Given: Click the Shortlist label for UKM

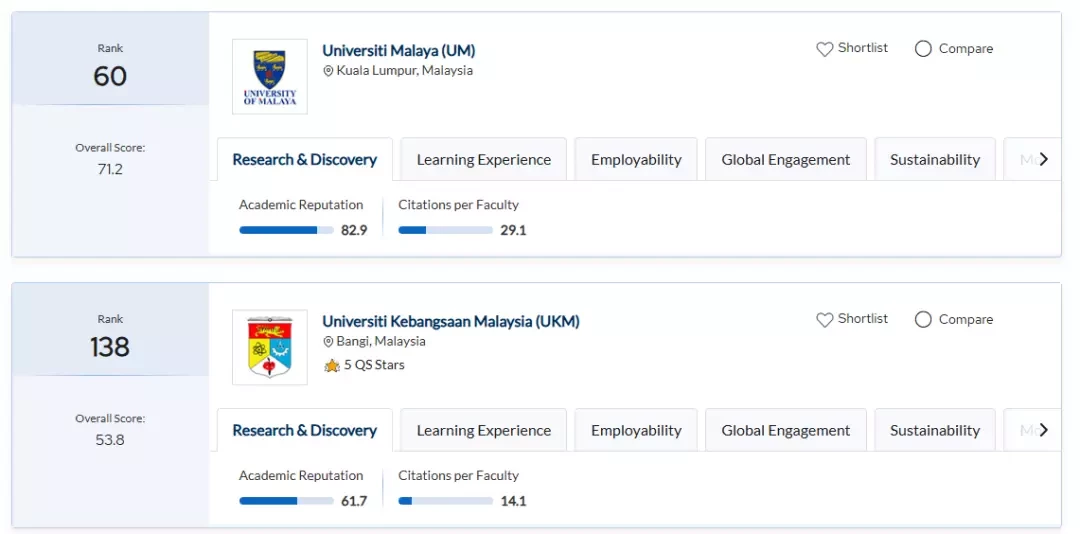Looking at the screenshot, I should click(x=862, y=319).
